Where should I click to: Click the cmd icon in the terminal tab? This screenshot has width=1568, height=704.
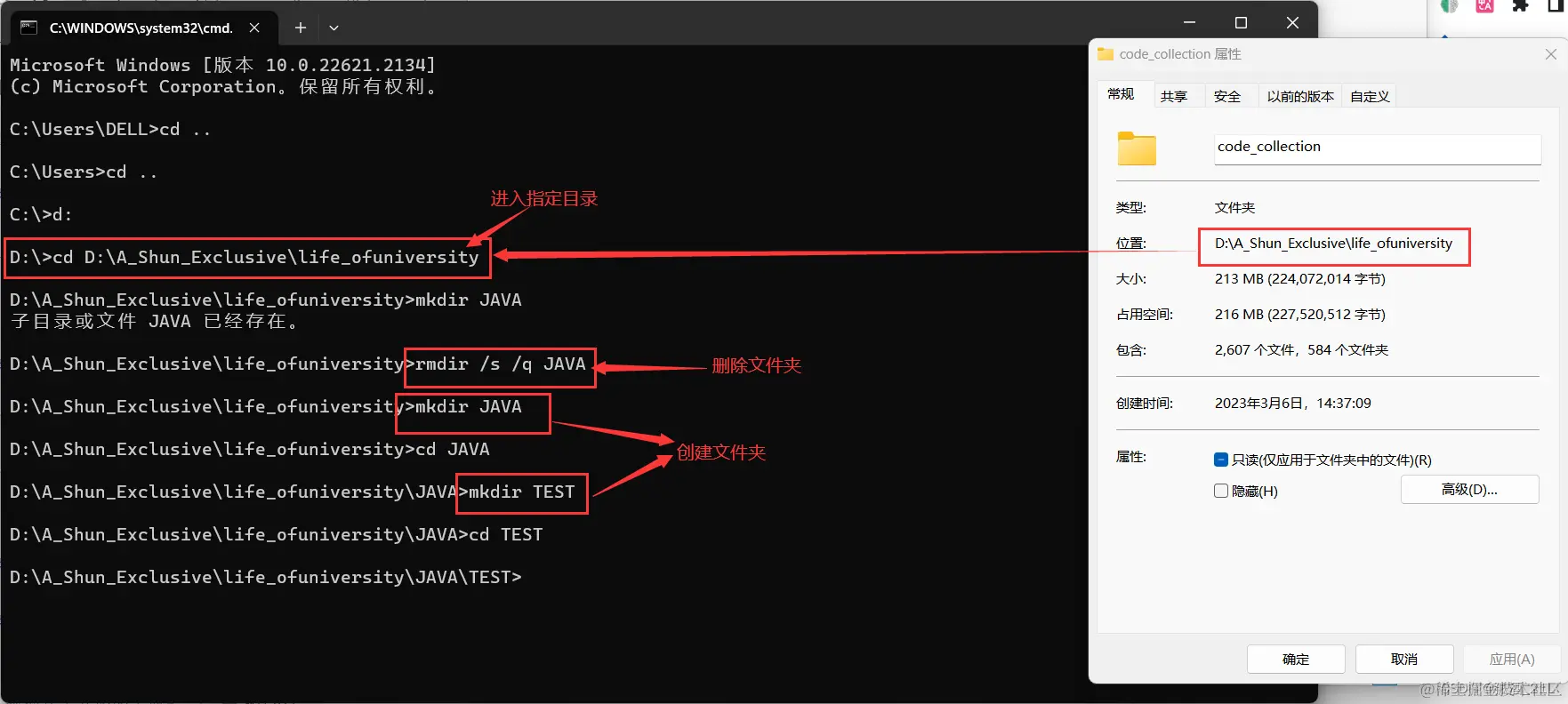tap(28, 28)
